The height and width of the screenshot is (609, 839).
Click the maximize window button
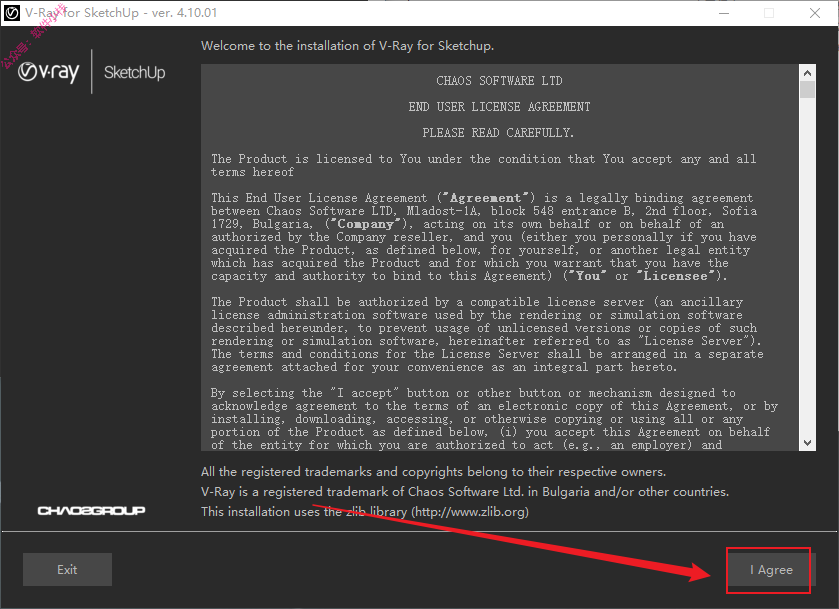[x=769, y=13]
